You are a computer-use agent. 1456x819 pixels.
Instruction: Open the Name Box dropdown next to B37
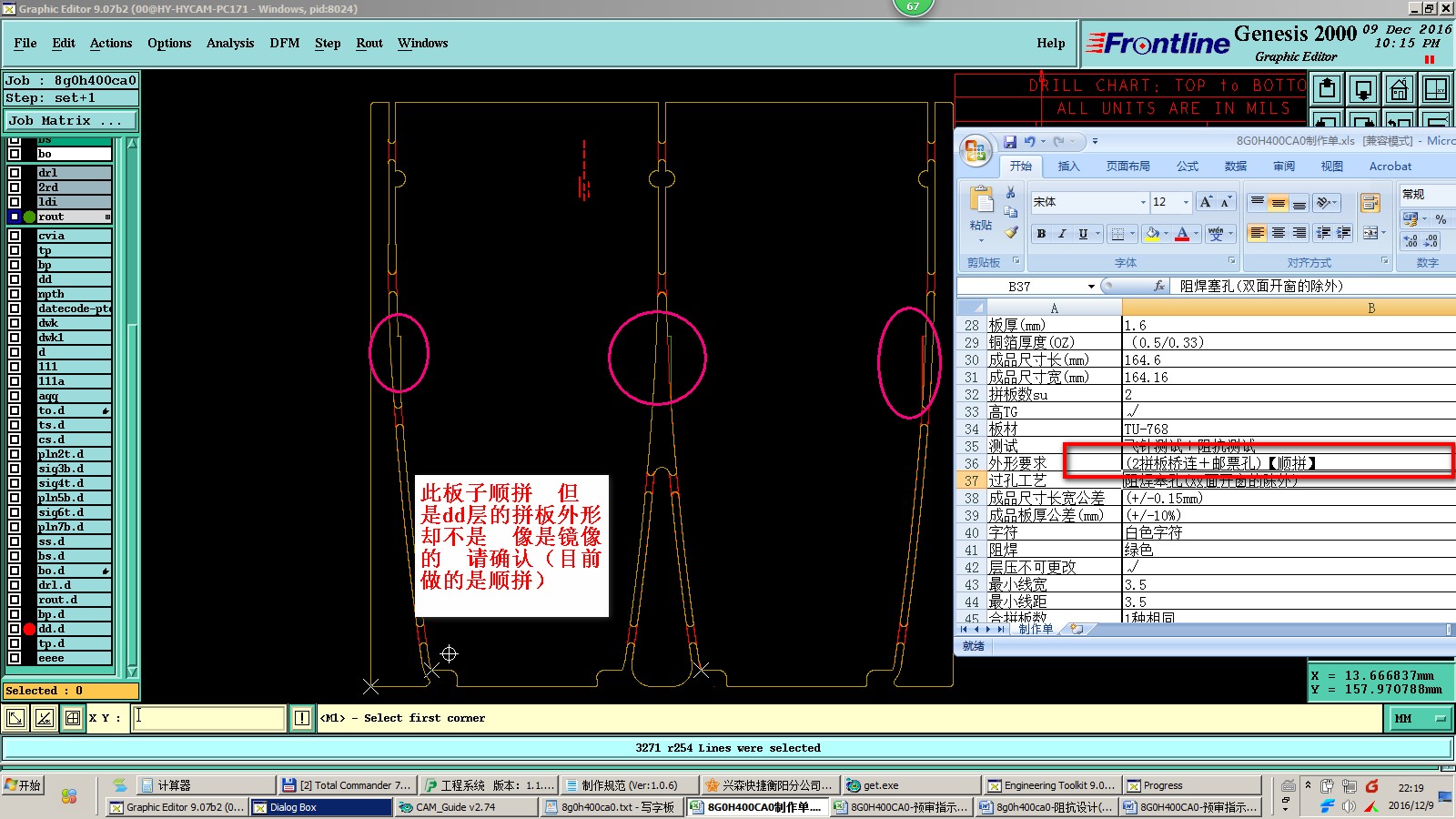point(1091,287)
